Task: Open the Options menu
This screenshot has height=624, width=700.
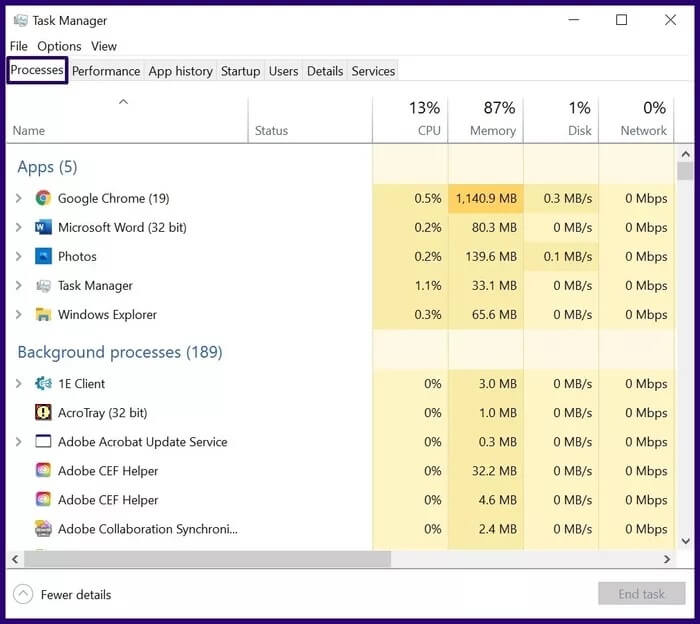Action: point(59,46)
